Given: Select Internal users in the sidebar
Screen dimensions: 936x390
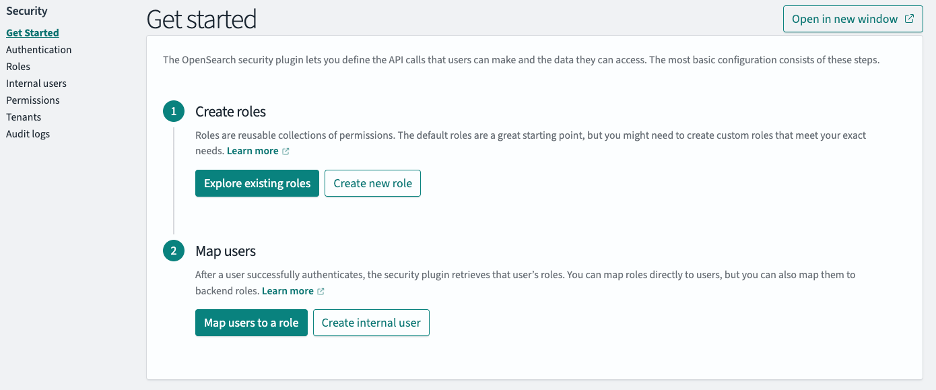Looking at the screenshot, I should coord(36,83).
